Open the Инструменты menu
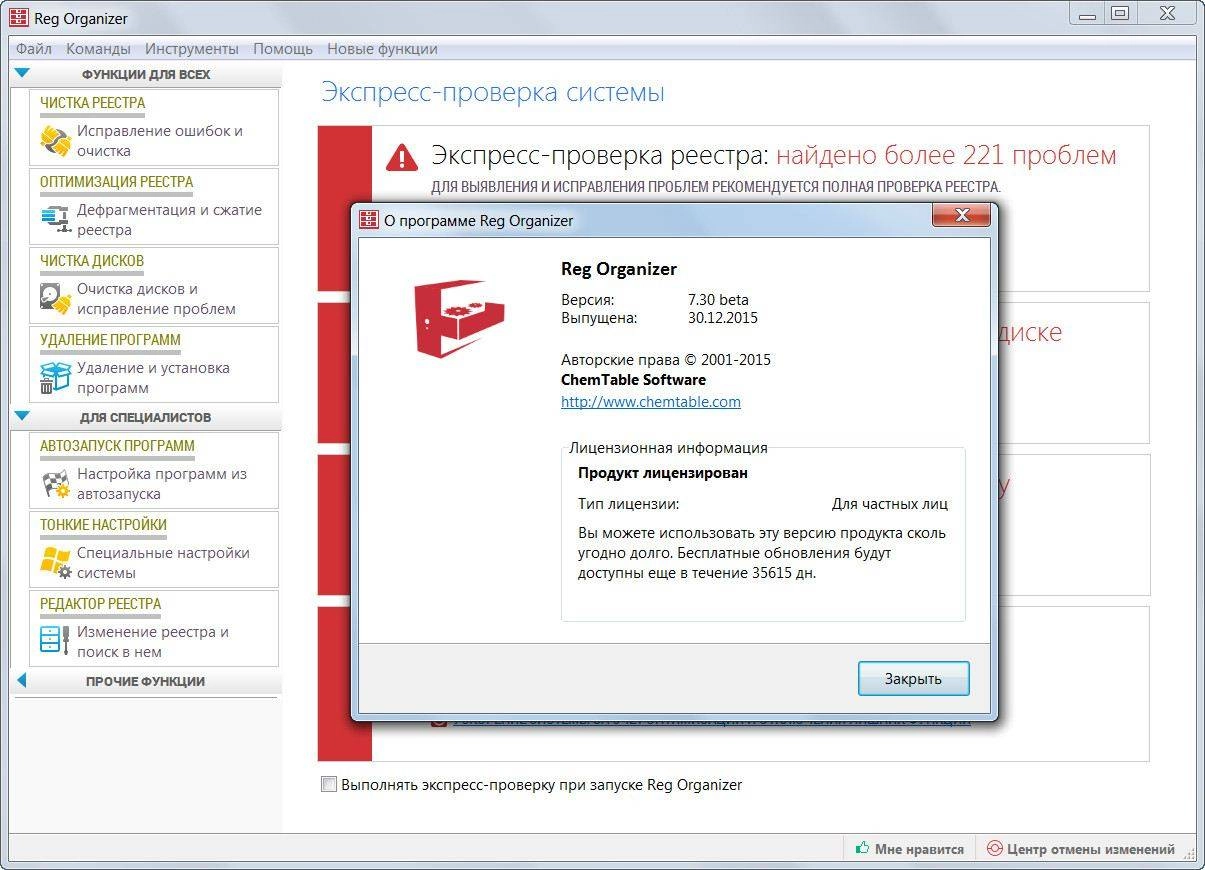Viewport: 1205px width, 870px height. pos(192,49)
